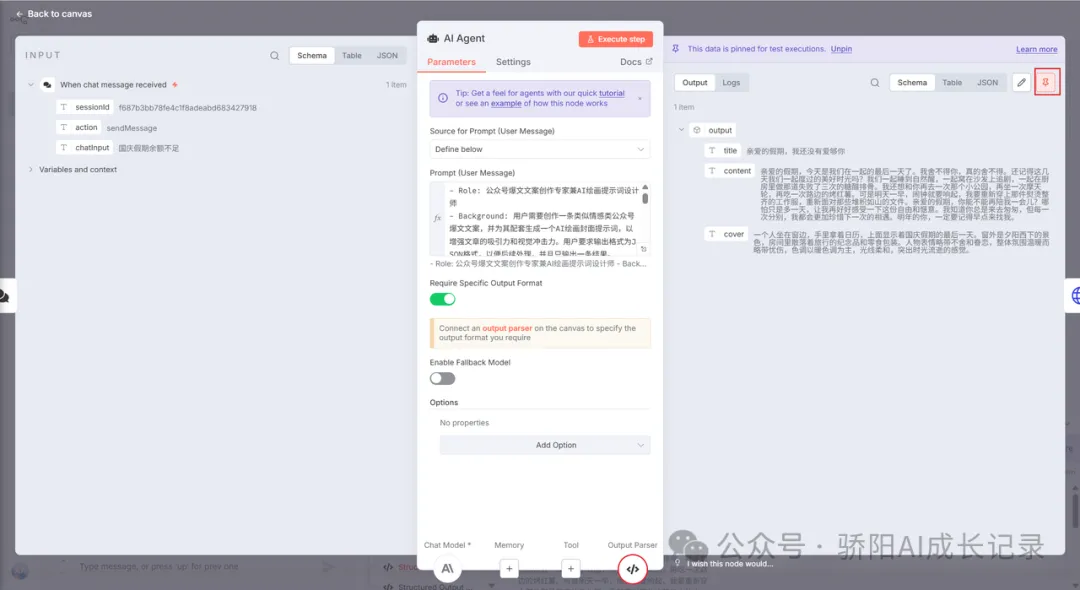Select the cover output field

click(x=727, y=234)
